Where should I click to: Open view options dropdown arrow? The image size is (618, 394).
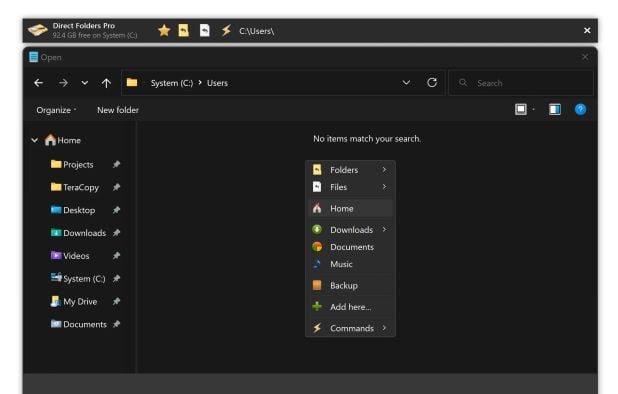(x=533, y=109)
